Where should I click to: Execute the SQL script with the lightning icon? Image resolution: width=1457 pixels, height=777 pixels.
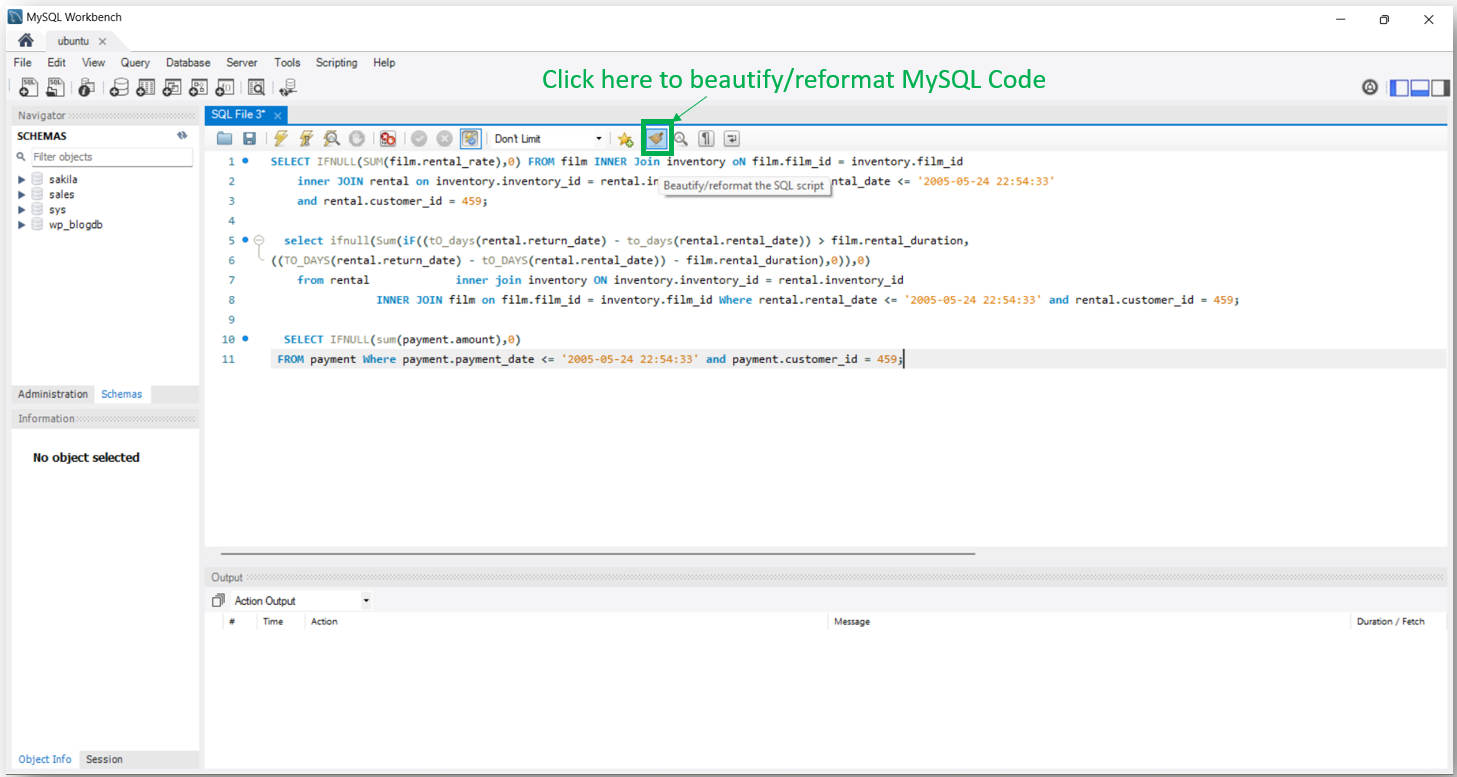(x=279, y=138)
